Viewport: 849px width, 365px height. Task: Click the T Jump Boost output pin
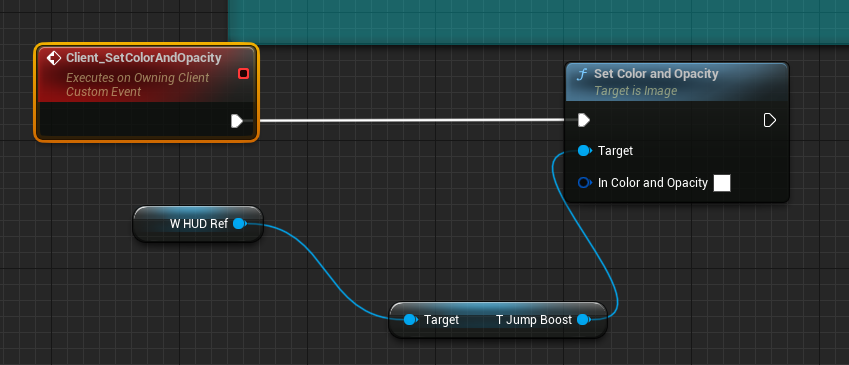point(584,320)
